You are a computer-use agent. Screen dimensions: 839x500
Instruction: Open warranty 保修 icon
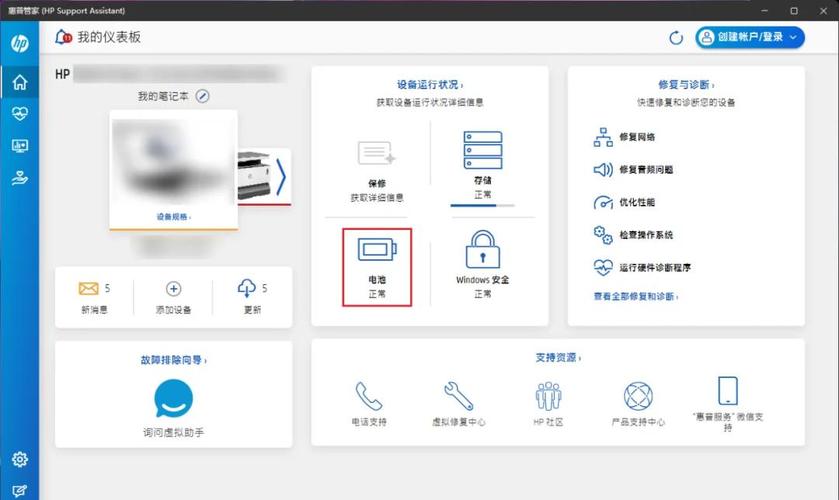point(376,153)
